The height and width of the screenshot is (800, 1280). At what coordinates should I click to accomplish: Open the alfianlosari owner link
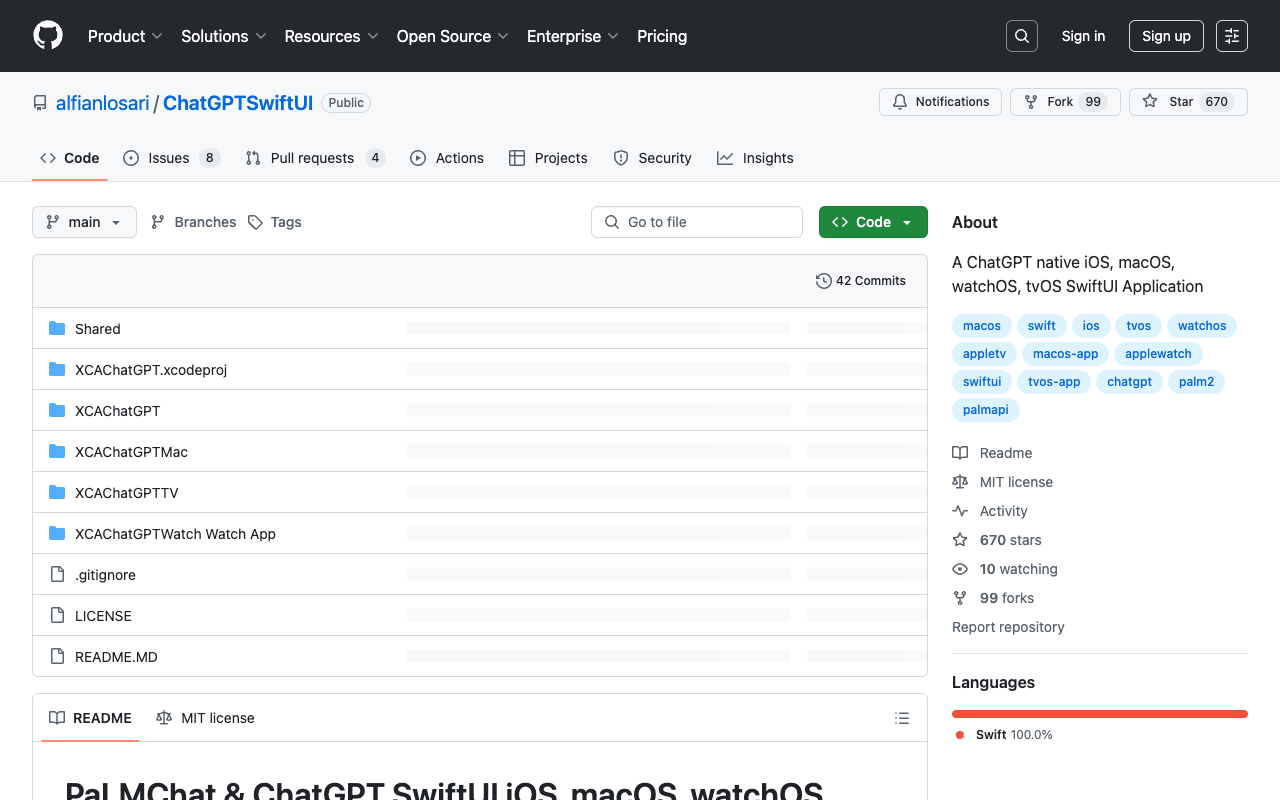pyautogui.click(x=102, y=103)
